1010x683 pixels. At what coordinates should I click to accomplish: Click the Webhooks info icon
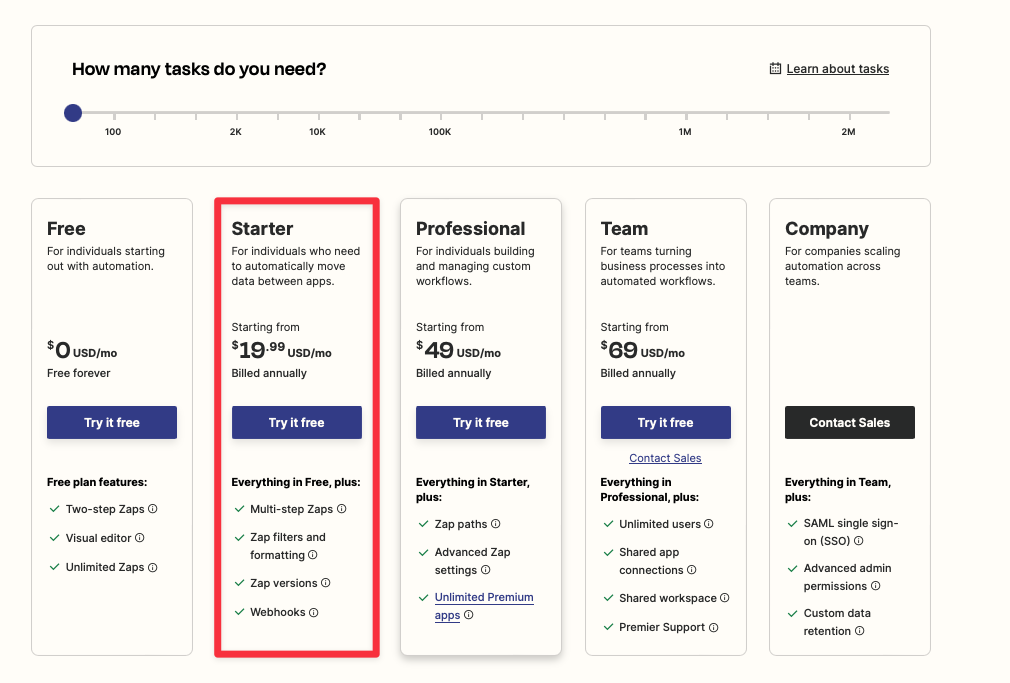click(314, 612)
